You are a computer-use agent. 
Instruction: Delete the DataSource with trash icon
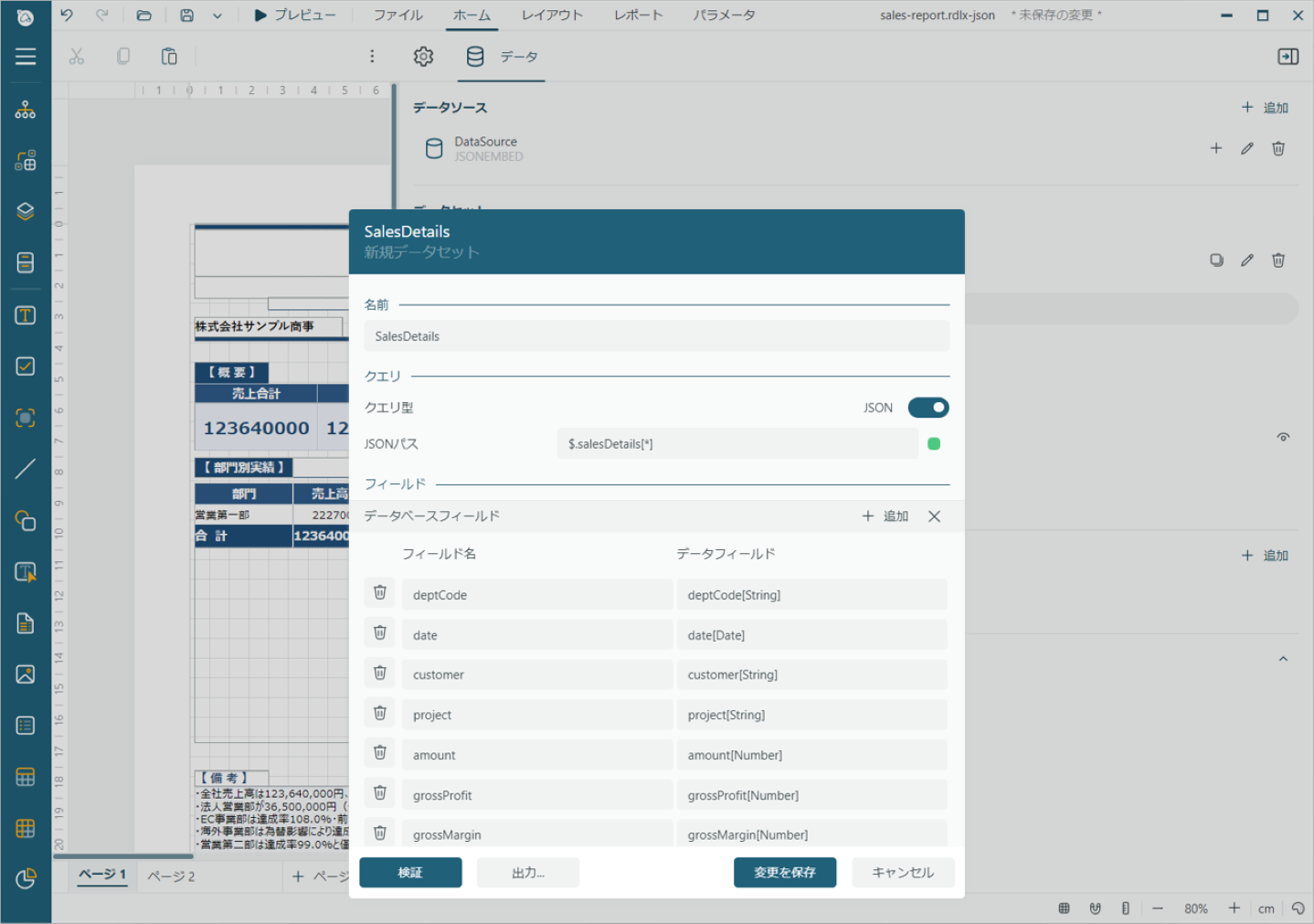click(1278, 148)
